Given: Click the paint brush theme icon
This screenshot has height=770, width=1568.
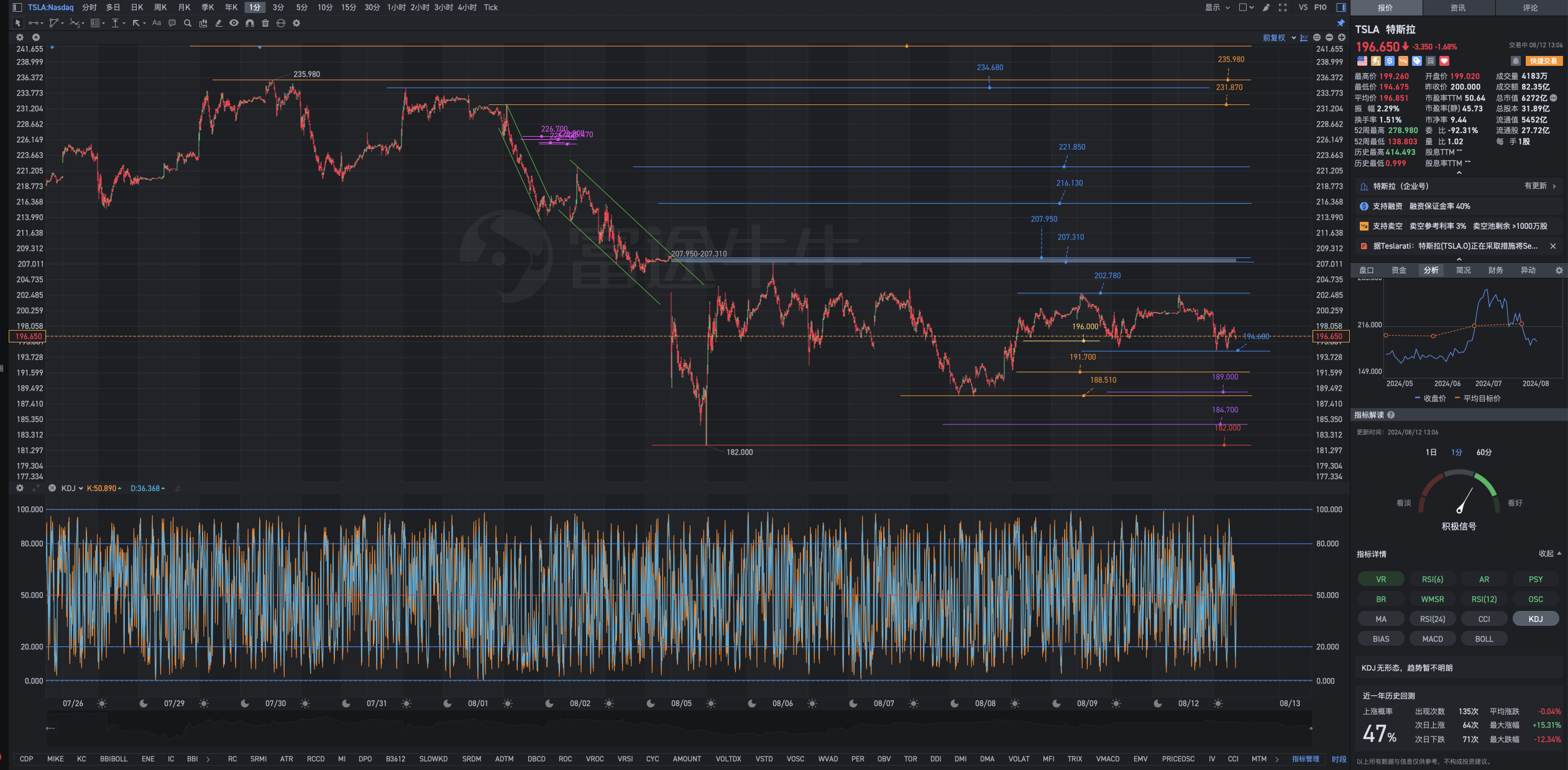Looking at the screenshot, I should click(x=1267, y=7).
